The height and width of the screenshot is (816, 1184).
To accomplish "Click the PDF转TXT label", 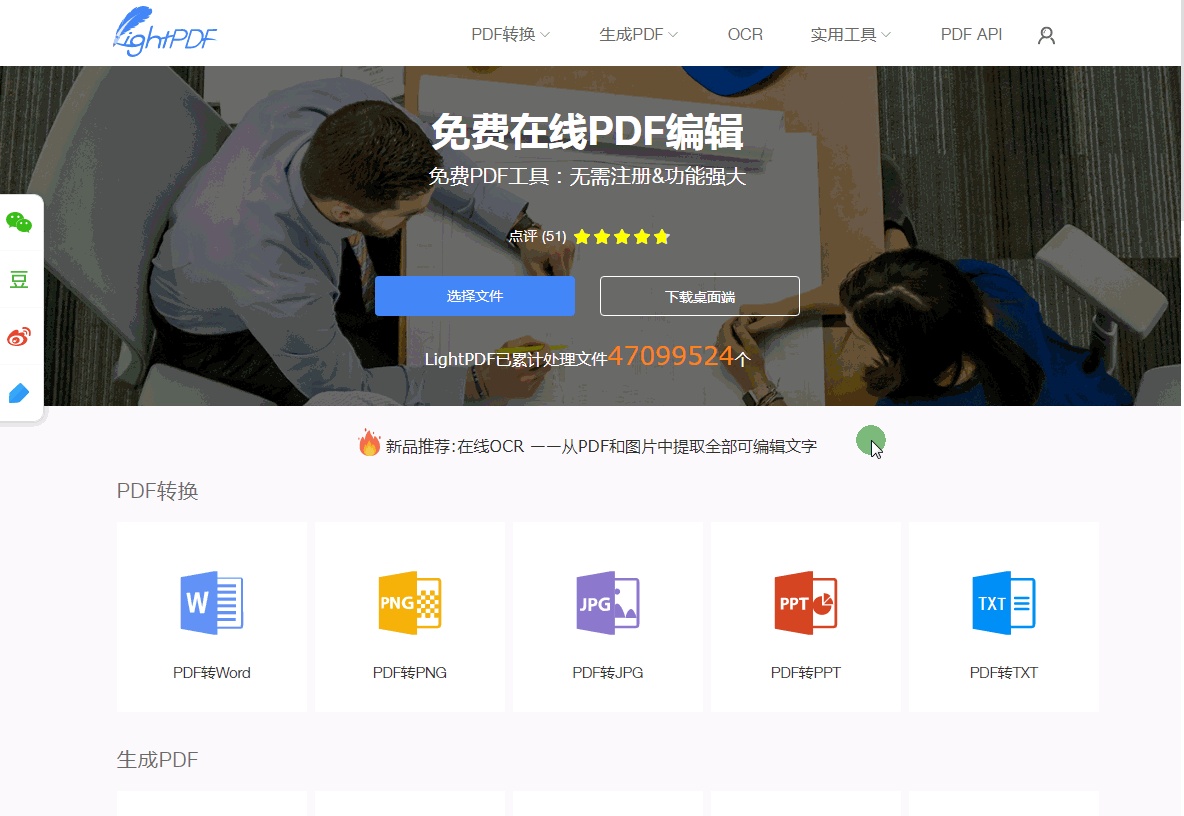I will [1004, 673].
